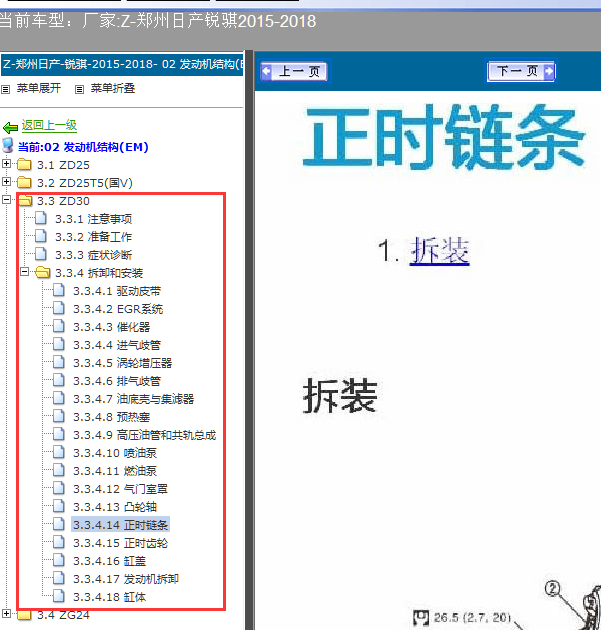Click document icon beside 3.3.4.1 驱动皮带
The image size is (601, 630).
coord(59,290)
